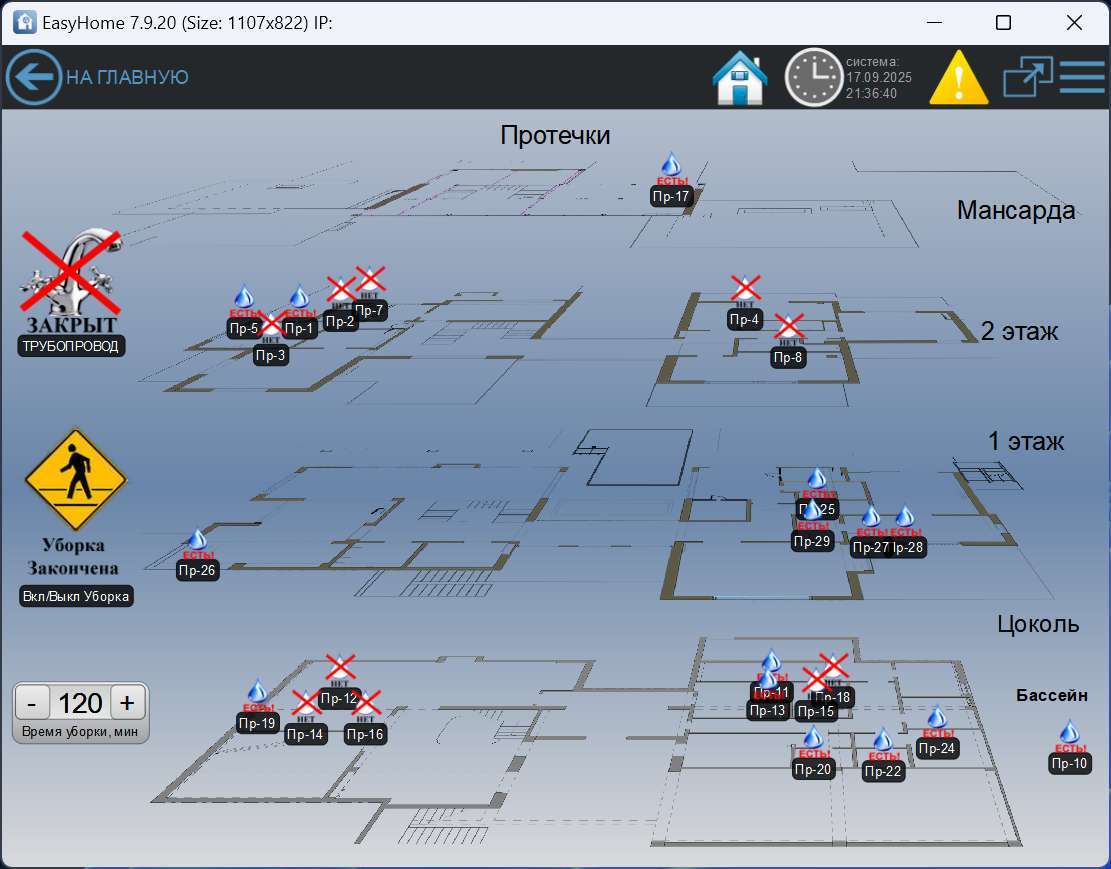Screen dimensions: 1111x869
Task: Decrease cleaning time with minus button
Action: point(32,703)
